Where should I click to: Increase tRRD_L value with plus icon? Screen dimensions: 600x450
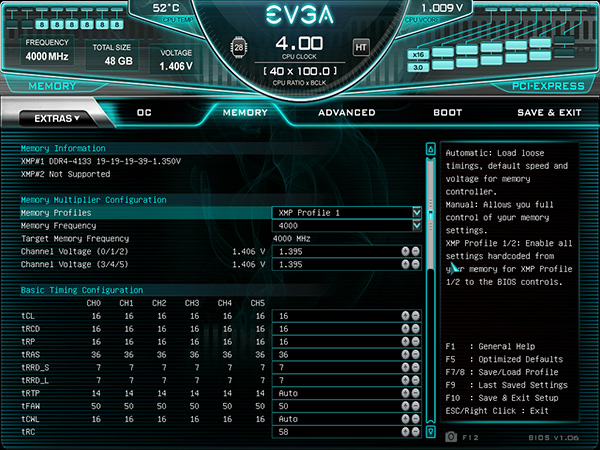pyautogui.click(x=406, y=380)
